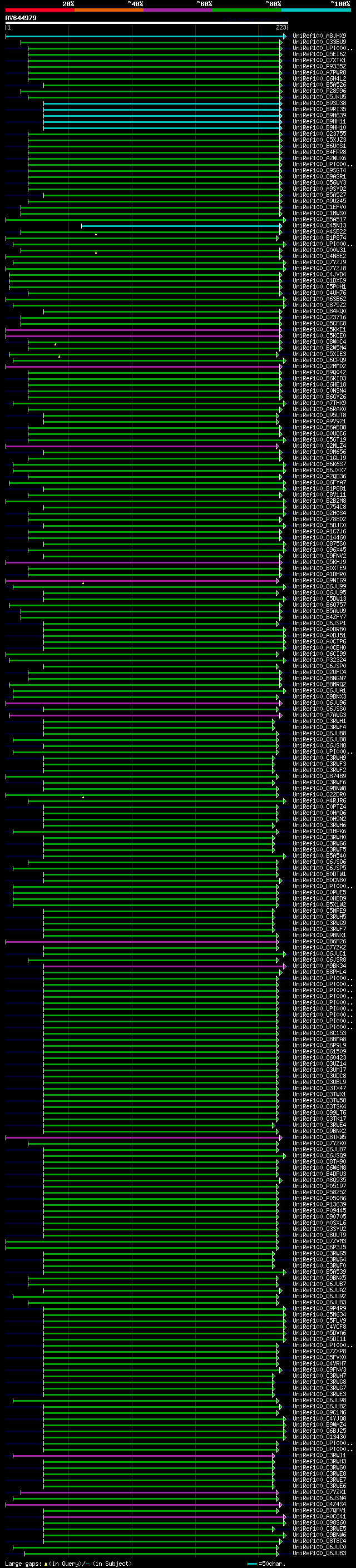Click the green ~80% identity color segment
Image resolution: width=356 pixels, height=1568 pixels.
[247, 10]
